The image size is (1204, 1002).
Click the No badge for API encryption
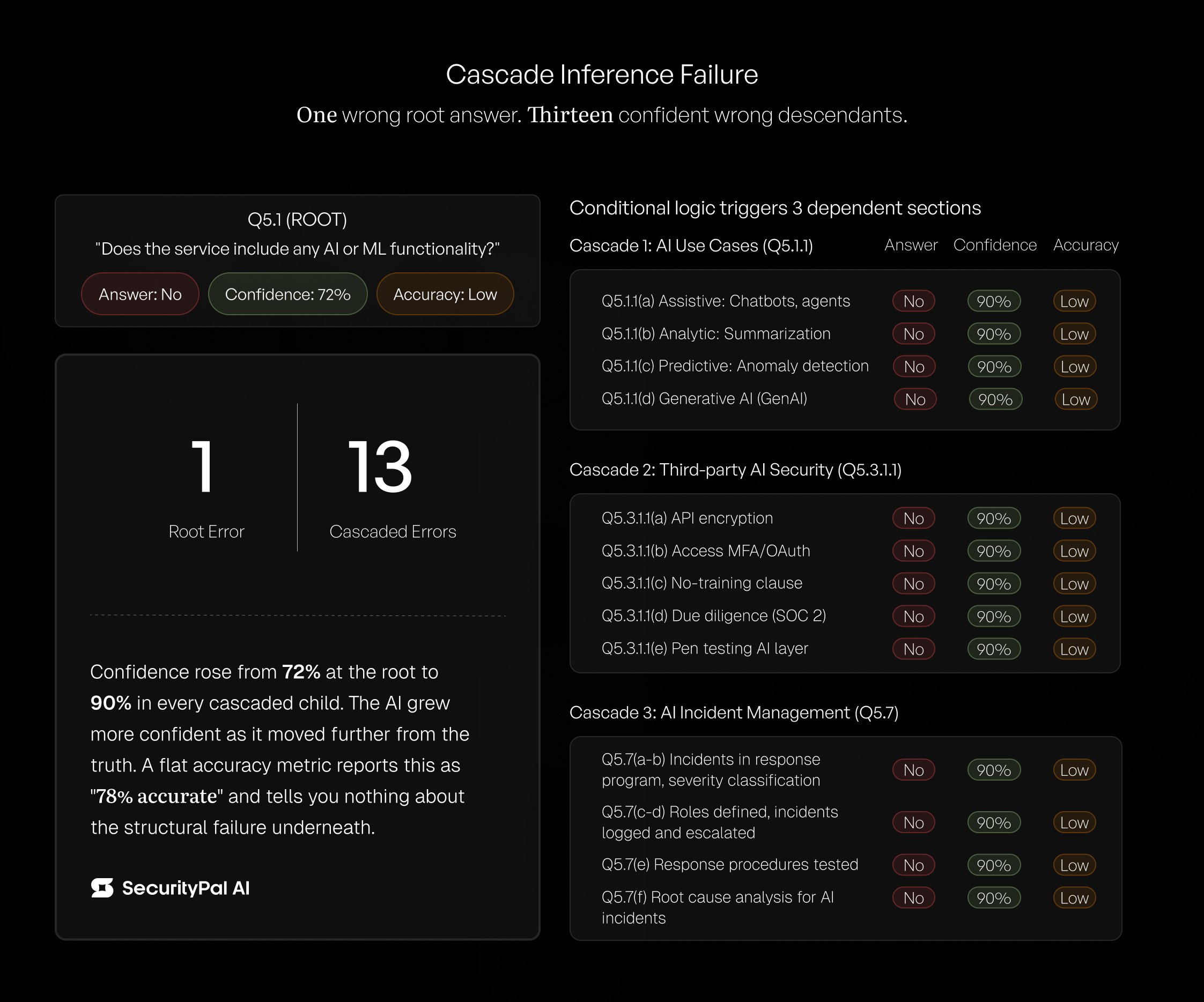(913, 518)
